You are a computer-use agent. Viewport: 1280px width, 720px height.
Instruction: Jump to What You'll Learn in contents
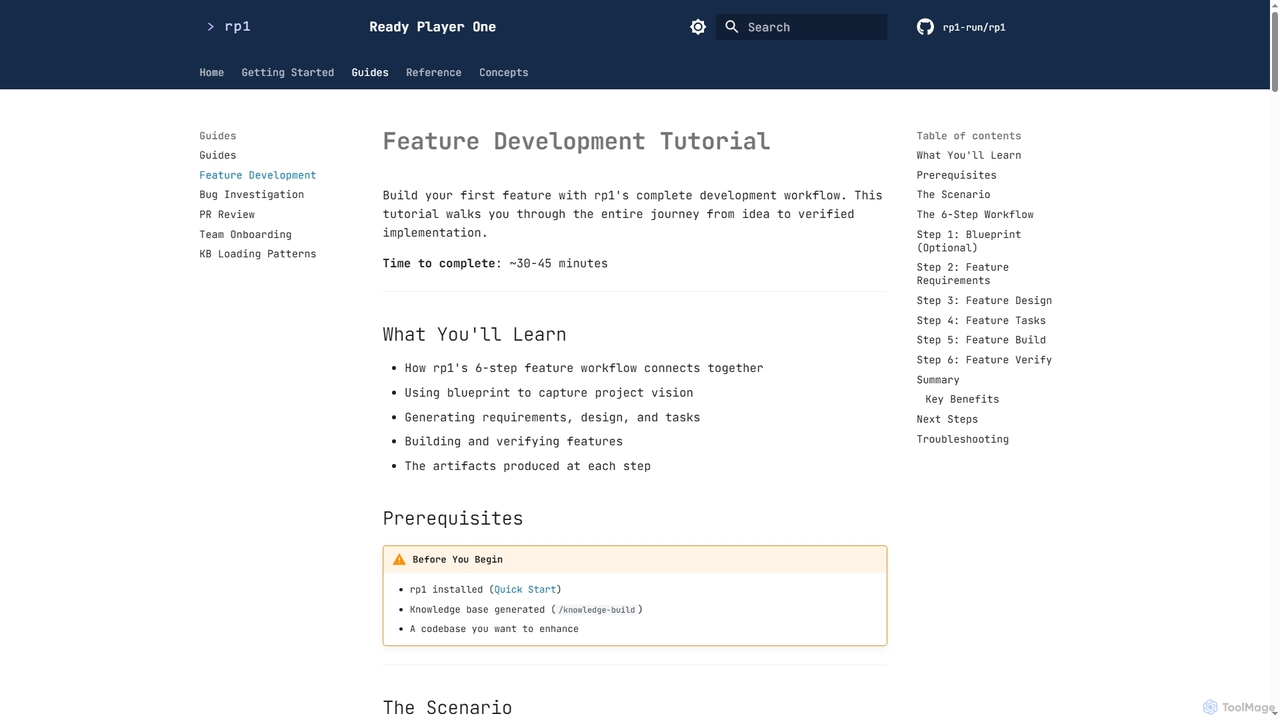pyautogui.click(x=969, y=155)
